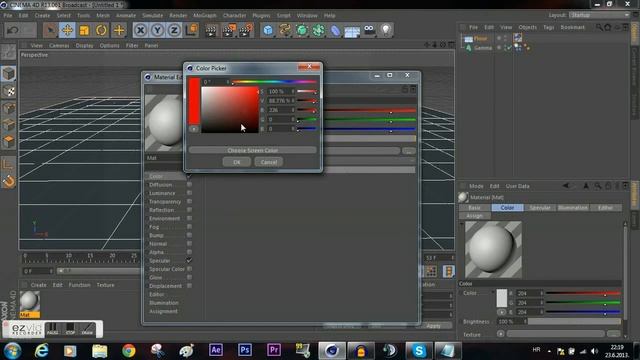Screen dimensions: 640x360
Task: Switch to the Basic tab in the Attribute Manager
Action: pyautogui.click(x=474, y=208)
